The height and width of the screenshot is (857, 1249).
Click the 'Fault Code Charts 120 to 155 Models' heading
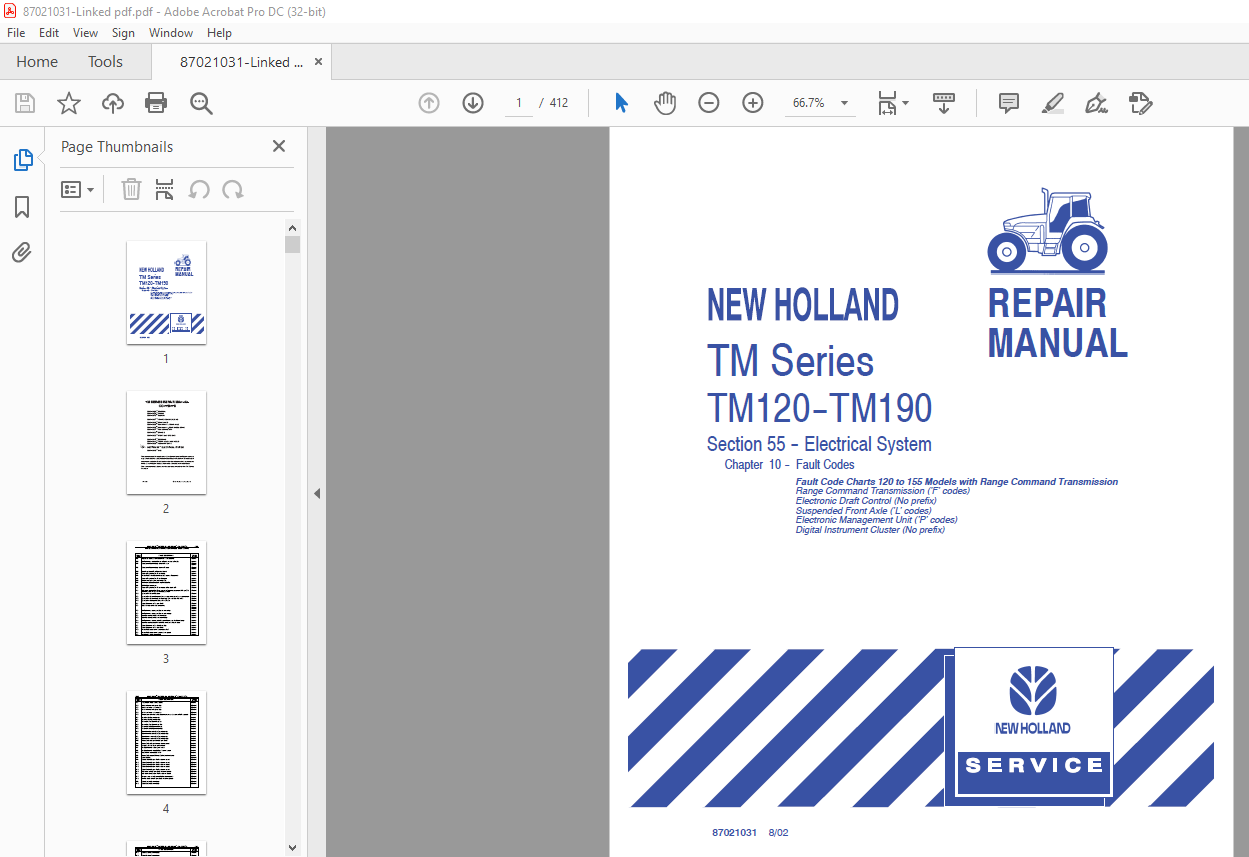tap(957, 482)
